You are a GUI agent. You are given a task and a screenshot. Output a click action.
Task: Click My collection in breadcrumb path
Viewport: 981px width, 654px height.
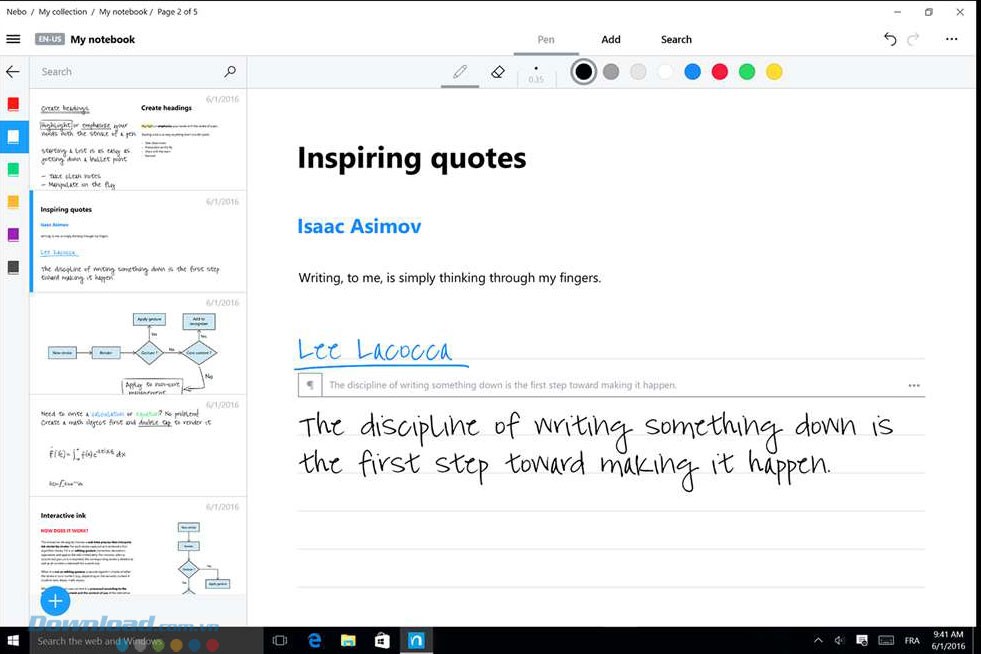tap(63, 12)
